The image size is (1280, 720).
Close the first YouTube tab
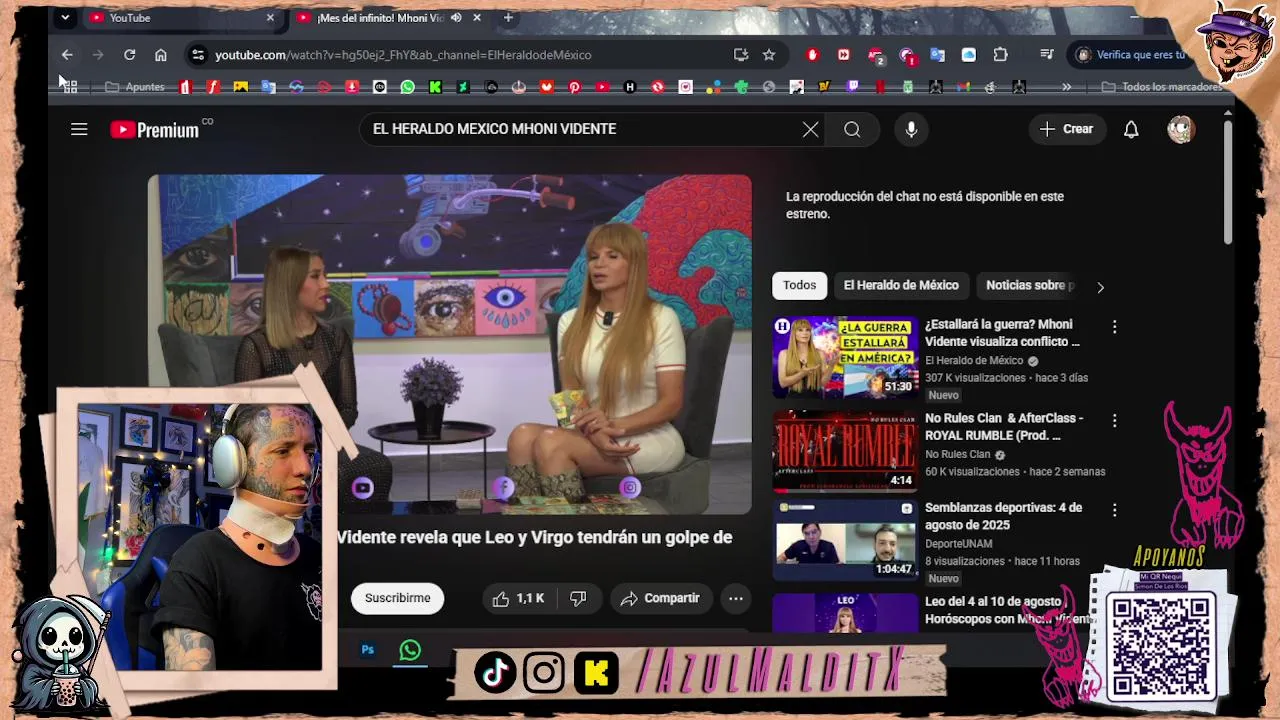(270, 18)
